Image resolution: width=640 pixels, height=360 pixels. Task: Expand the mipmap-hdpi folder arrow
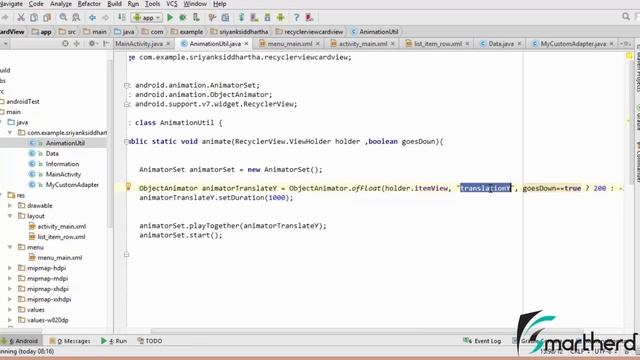(10, 268)
